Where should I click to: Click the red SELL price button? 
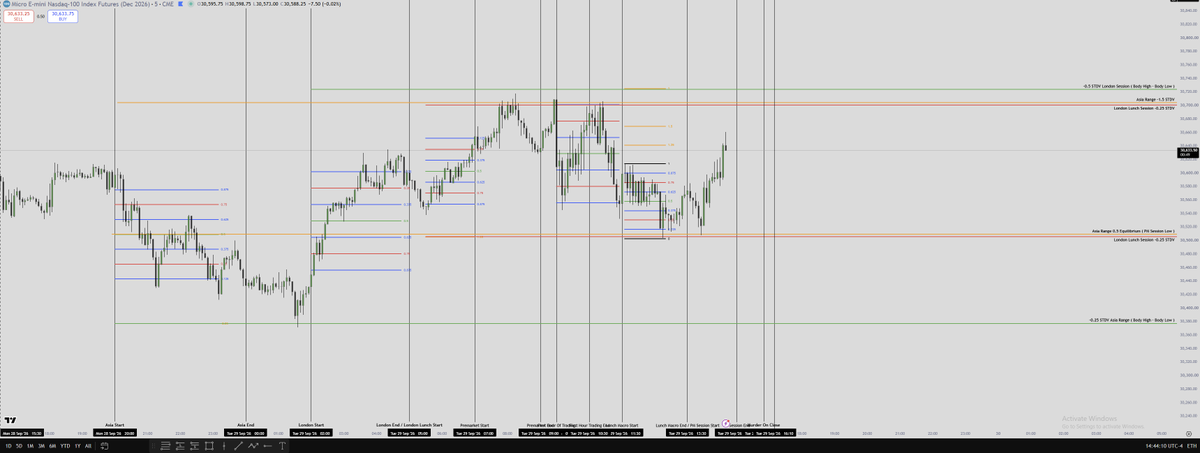[x=18, y=16]
